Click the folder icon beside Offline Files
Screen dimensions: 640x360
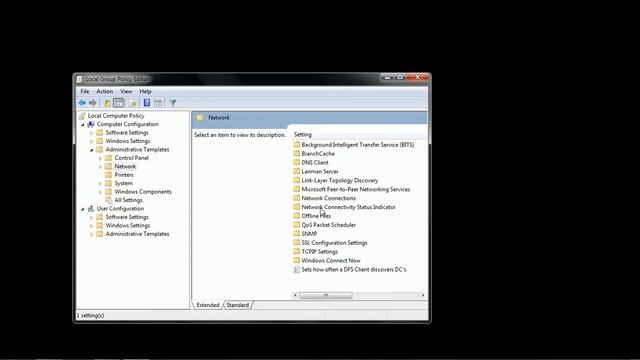(297, 216)
